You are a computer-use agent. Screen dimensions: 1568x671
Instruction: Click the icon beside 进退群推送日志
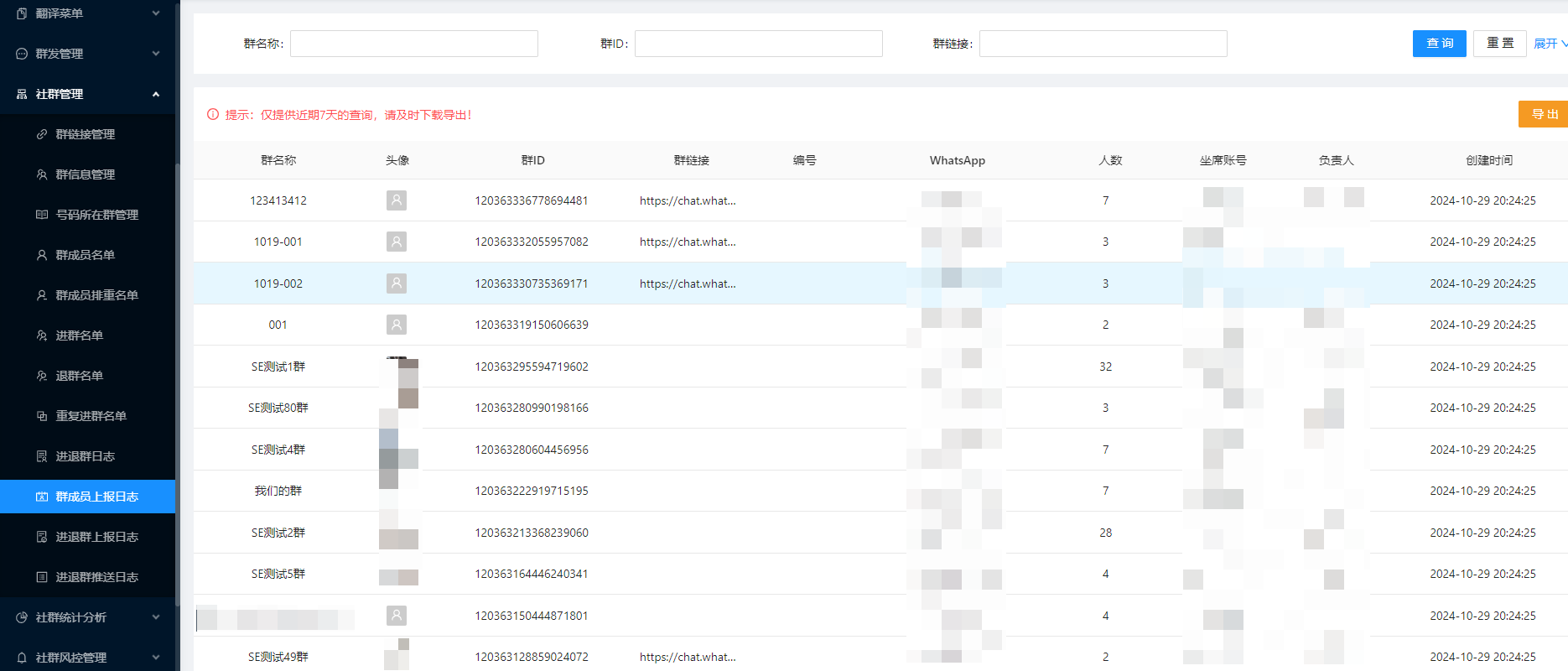[x=42, y=577]
